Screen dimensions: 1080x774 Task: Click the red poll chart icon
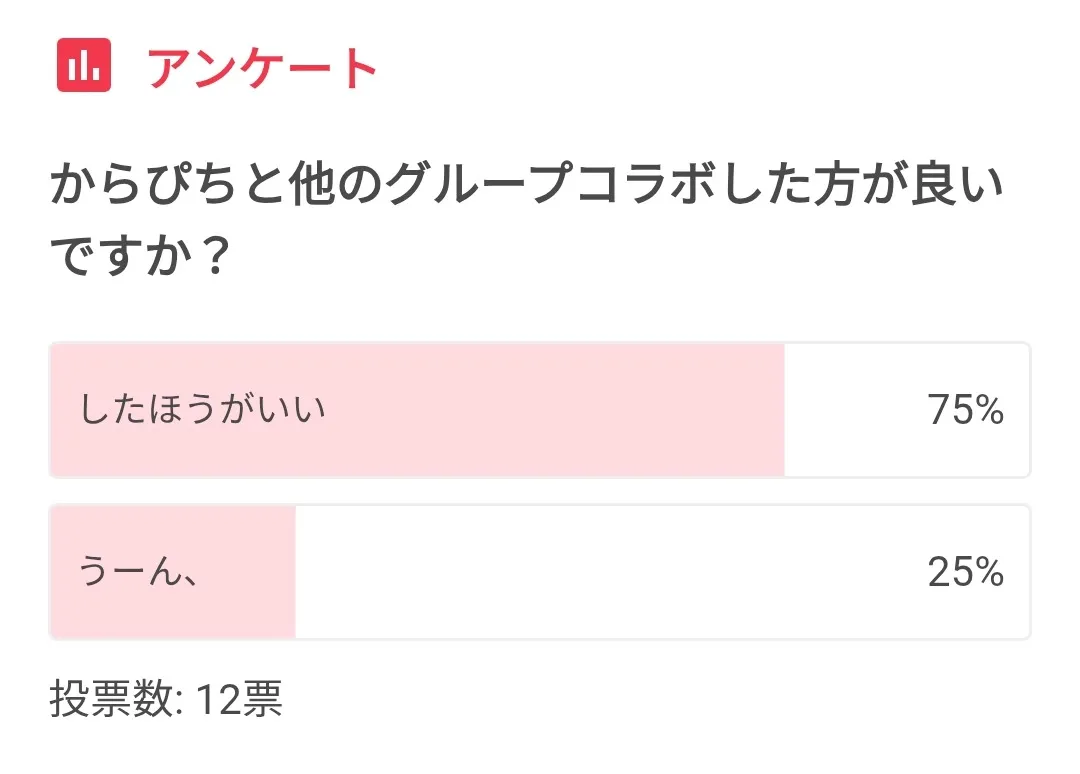(83, 67)
